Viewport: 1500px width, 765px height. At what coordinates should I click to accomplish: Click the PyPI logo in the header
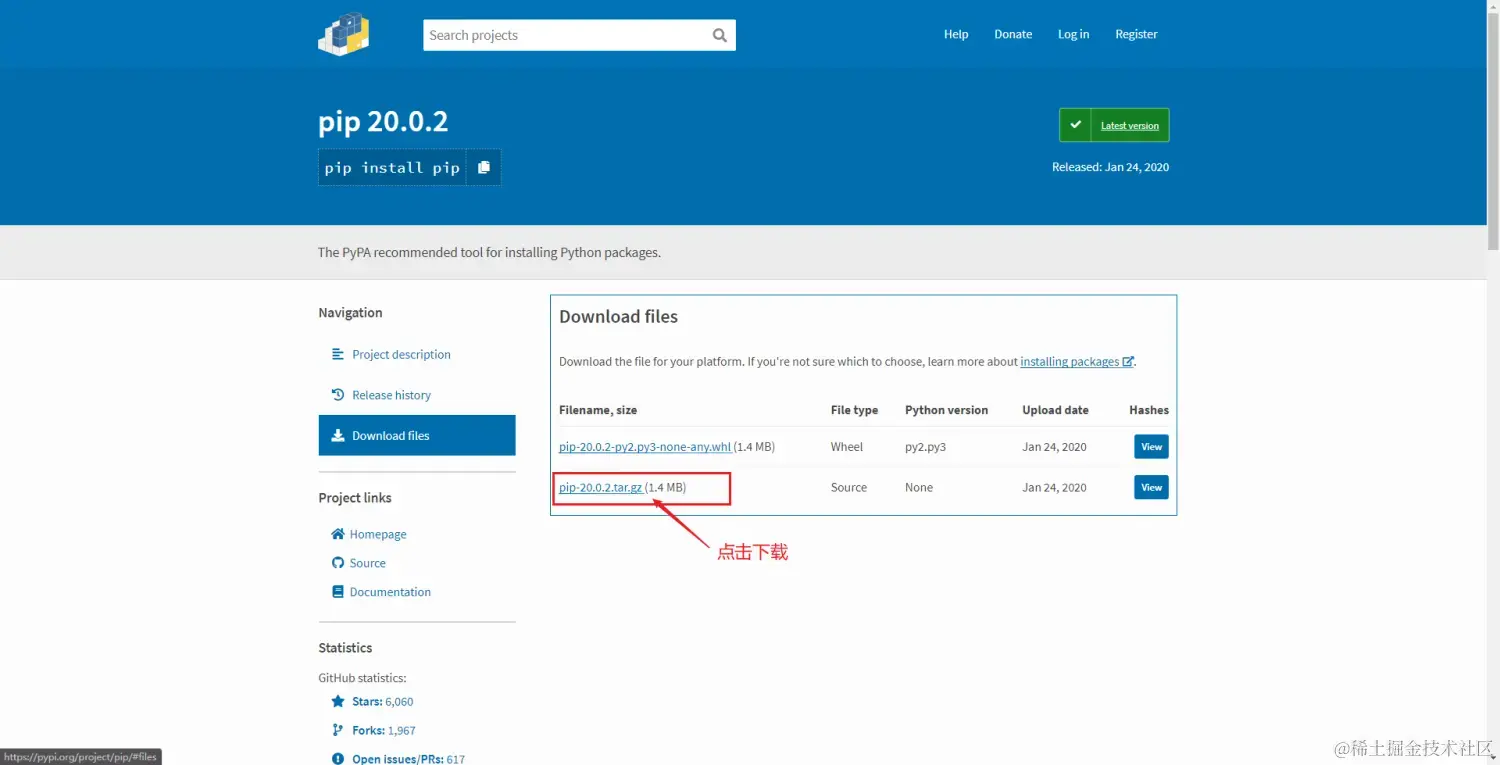point(344,34)
